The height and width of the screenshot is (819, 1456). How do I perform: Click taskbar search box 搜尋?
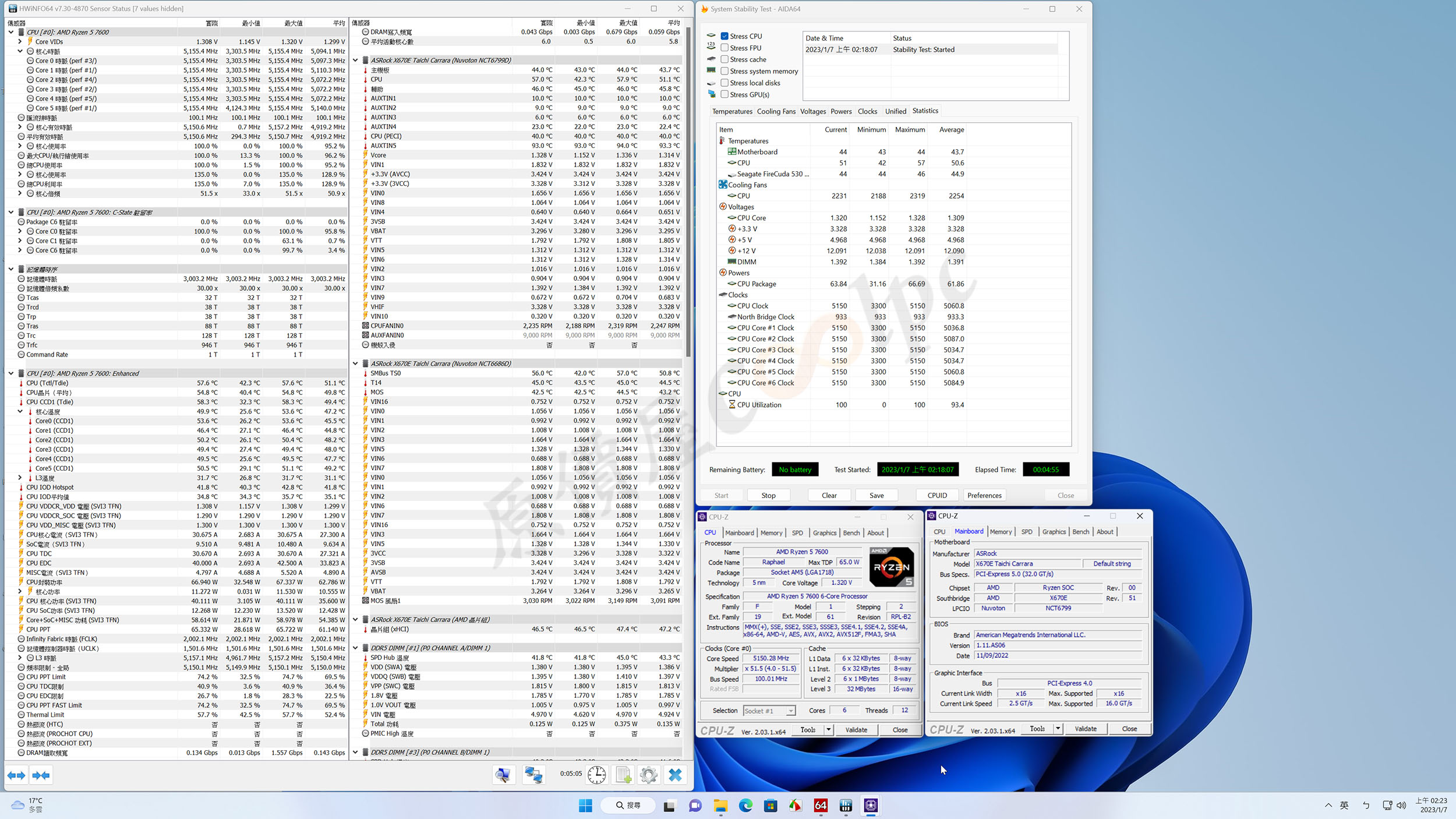pyautogui.click(x=628, y=806)
